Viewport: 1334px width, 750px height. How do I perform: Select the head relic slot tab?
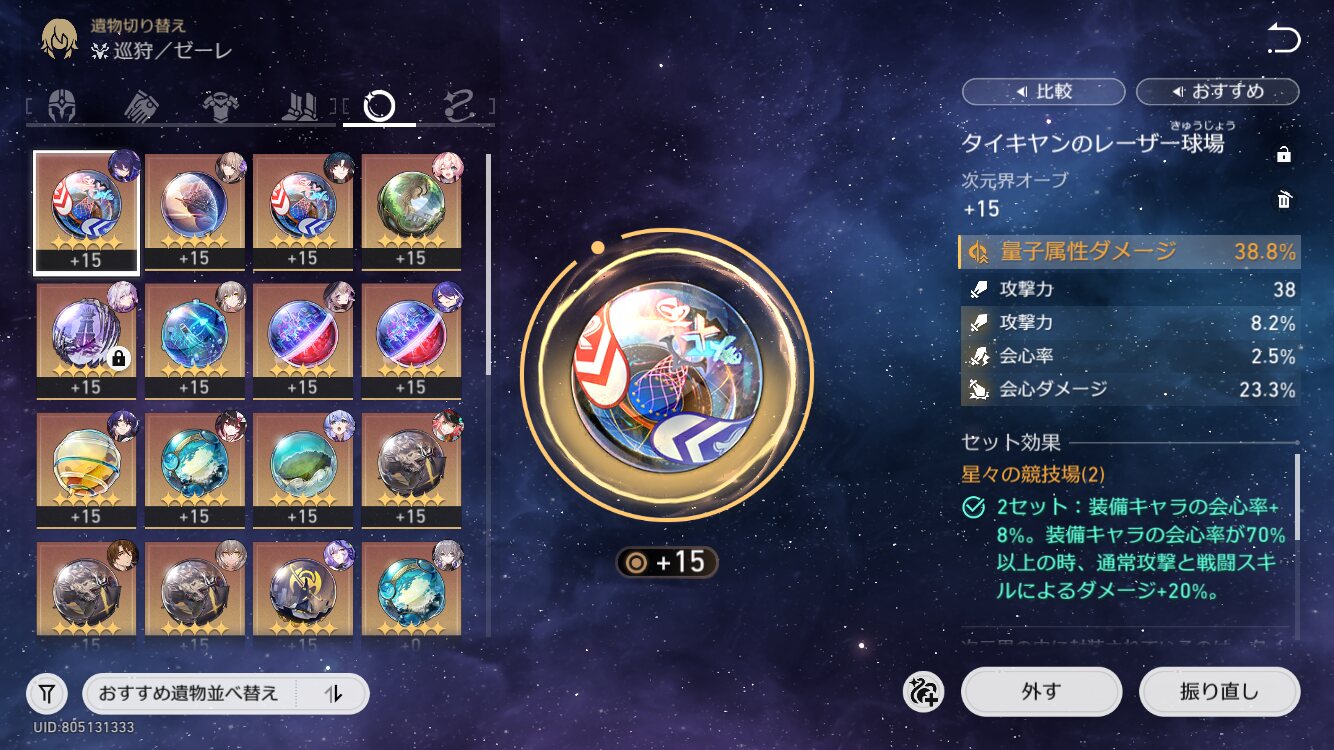(62, 105)
